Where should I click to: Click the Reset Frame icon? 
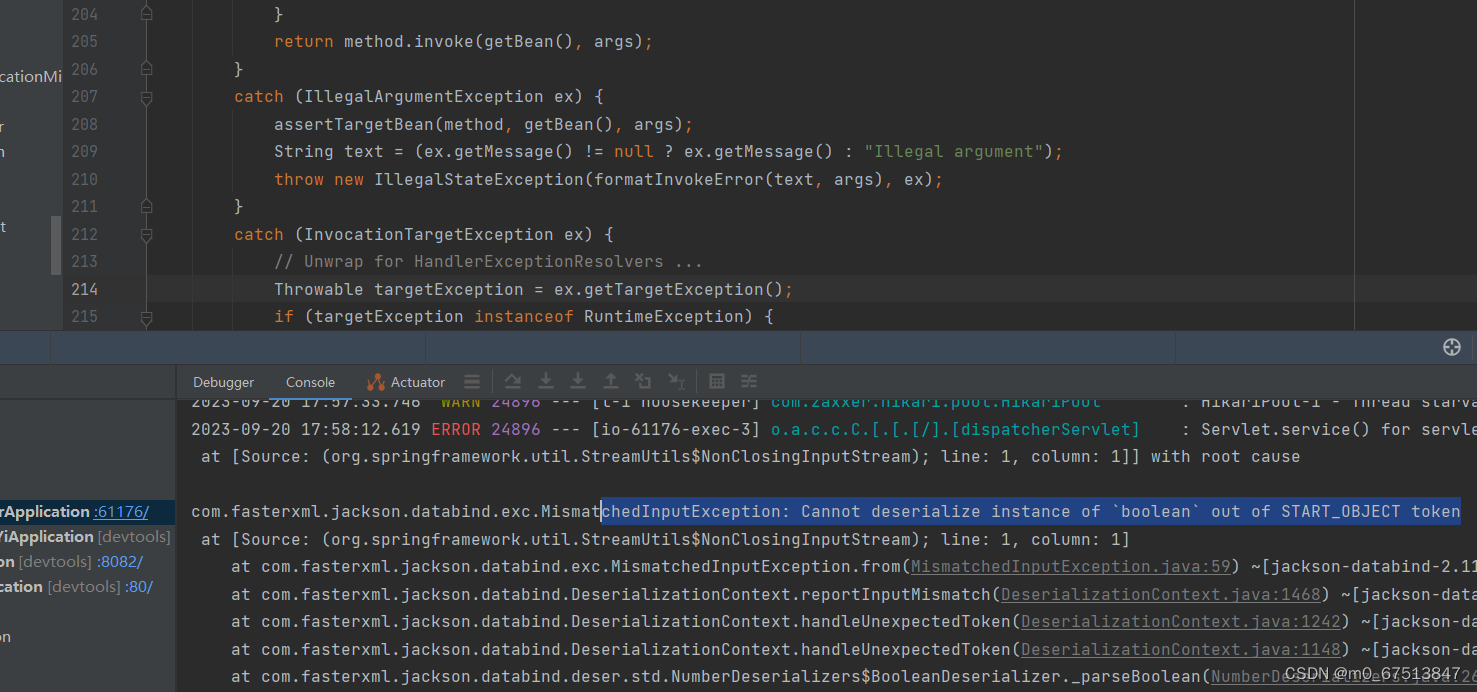pos(642,381)
